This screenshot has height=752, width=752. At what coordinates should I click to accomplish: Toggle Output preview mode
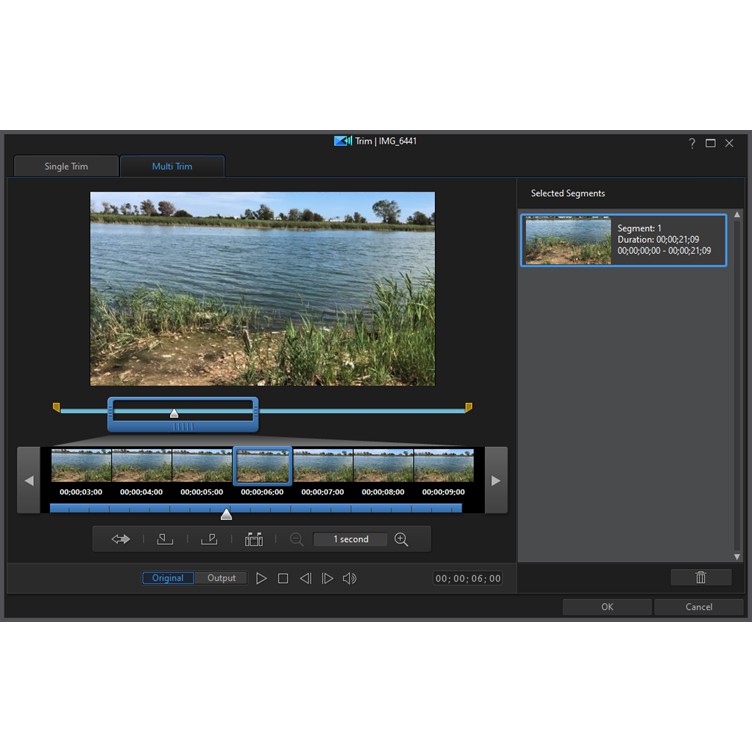[221, 578]
